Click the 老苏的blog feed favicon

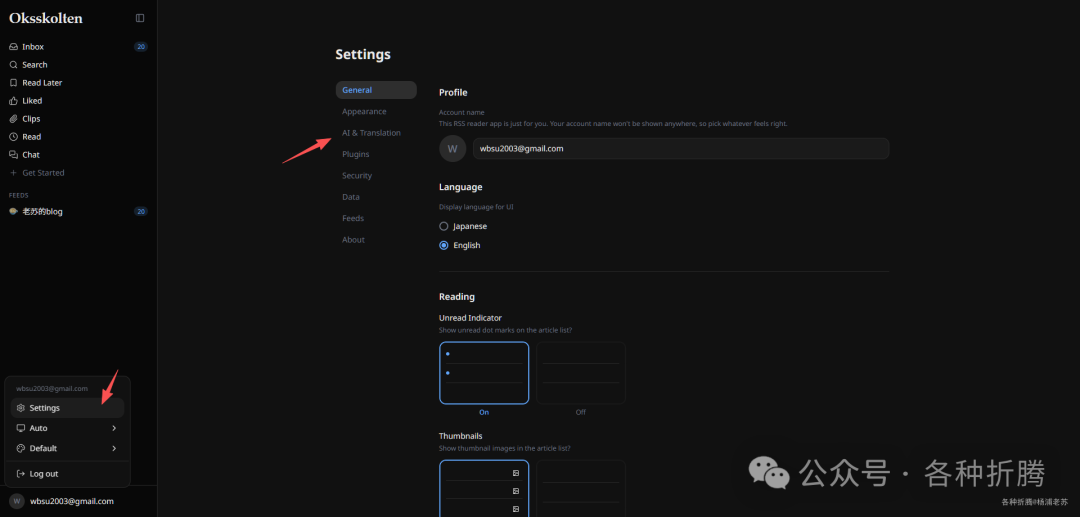13,211
